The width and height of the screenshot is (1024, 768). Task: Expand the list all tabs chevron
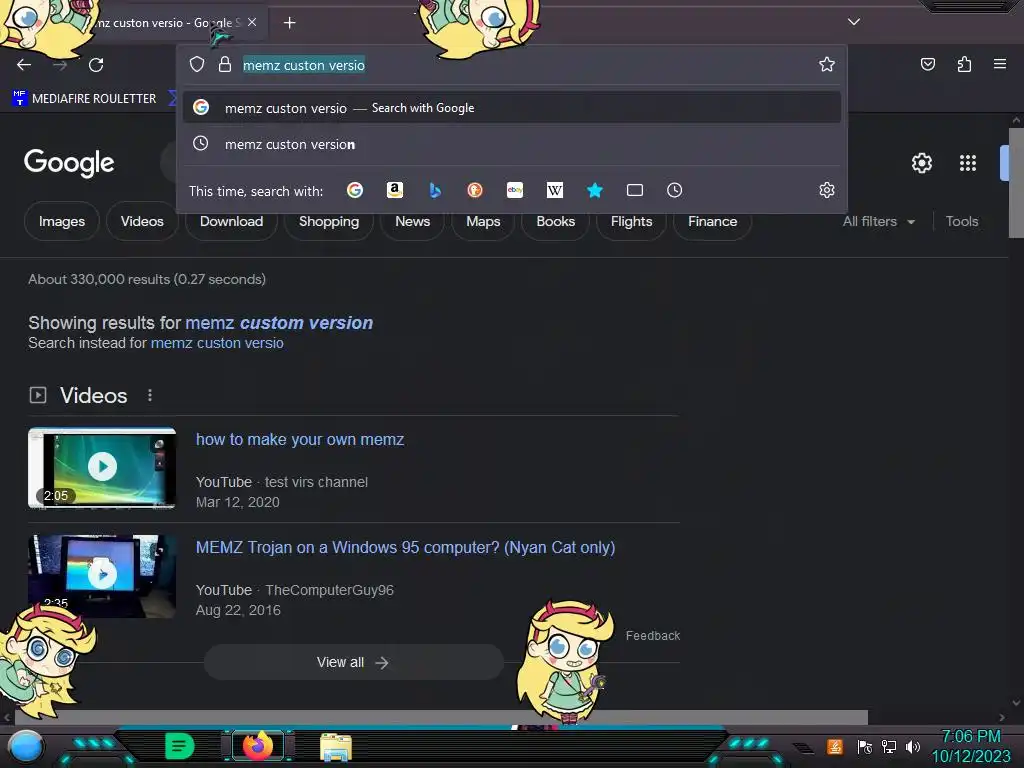click(x=854, y=22)
